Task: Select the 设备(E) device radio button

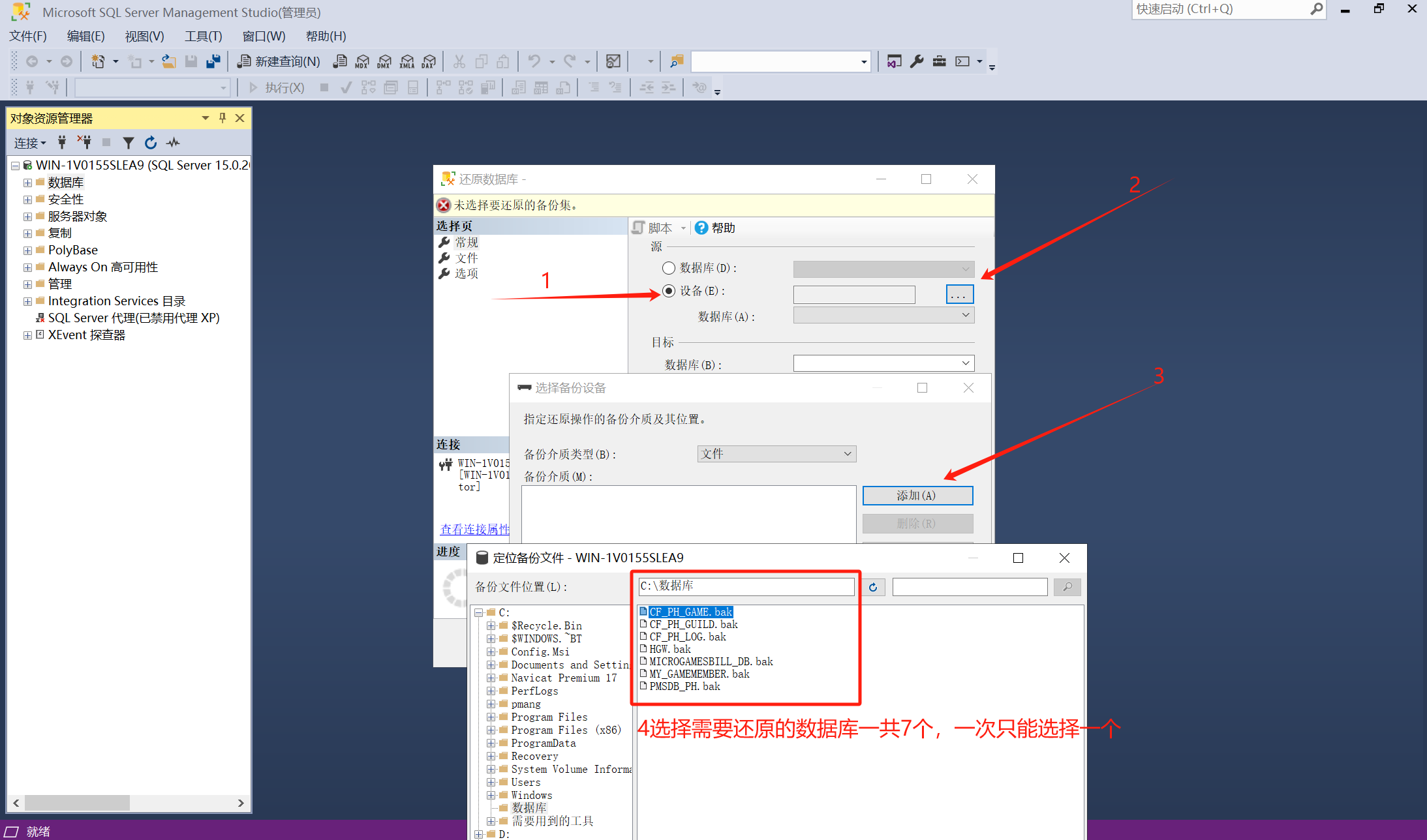Action: click(669, 291)
